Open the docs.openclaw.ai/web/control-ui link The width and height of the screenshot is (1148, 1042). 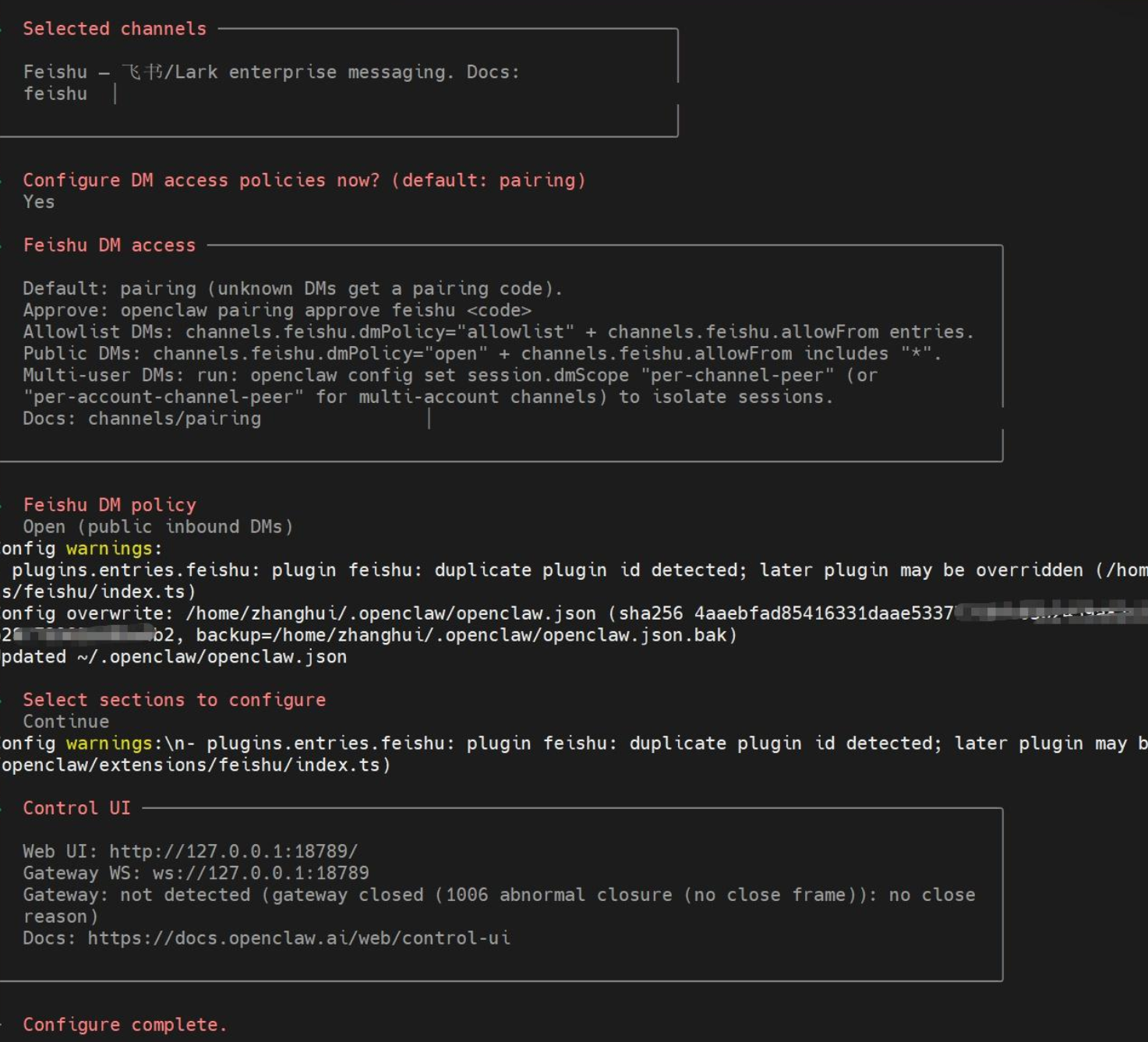[299, 938]
